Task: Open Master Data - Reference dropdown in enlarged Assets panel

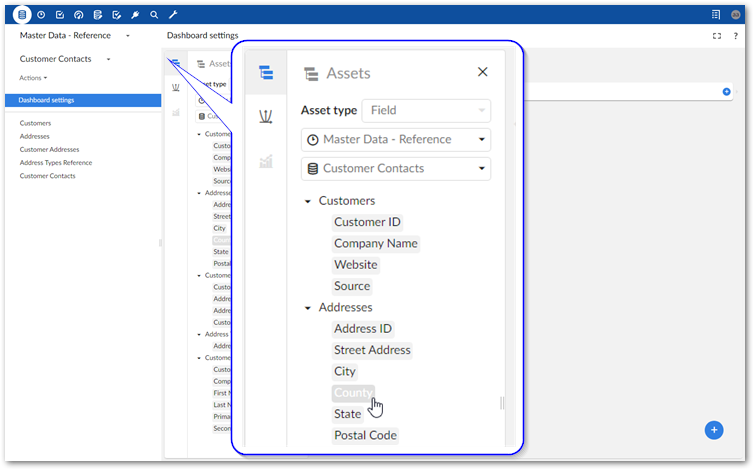Action: tap(396, 140)
